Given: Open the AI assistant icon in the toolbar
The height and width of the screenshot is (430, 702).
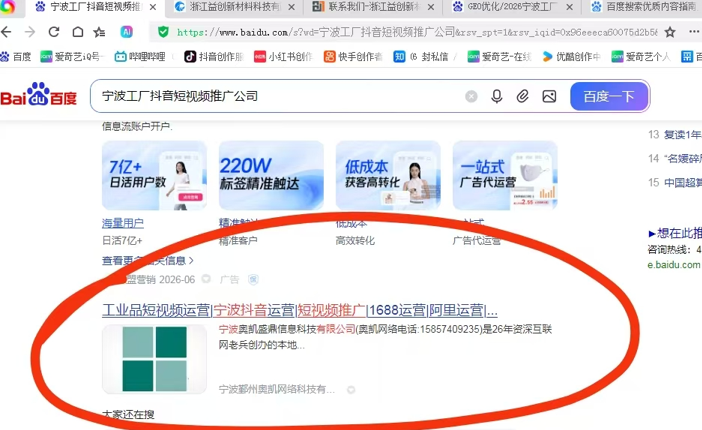Looking at the screenshot, I should pyautogui.click(x=127, y=32).
